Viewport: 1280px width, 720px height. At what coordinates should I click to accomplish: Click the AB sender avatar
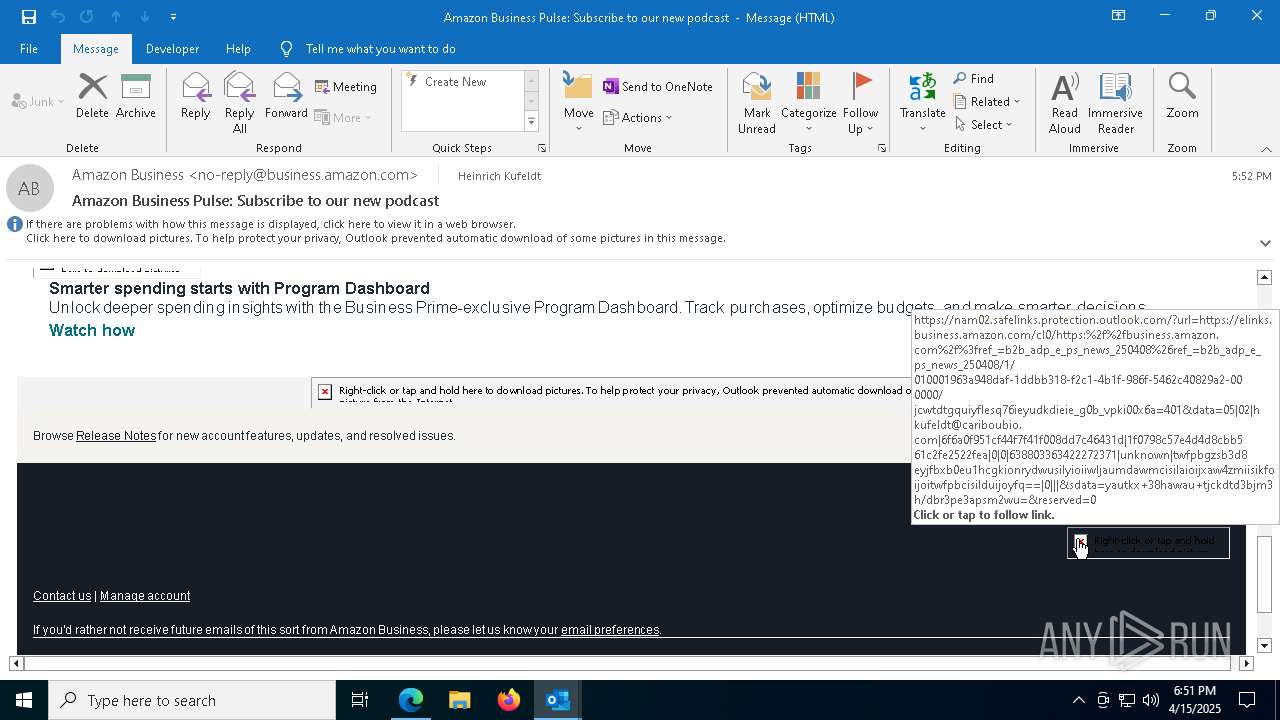tap(30, 188)
